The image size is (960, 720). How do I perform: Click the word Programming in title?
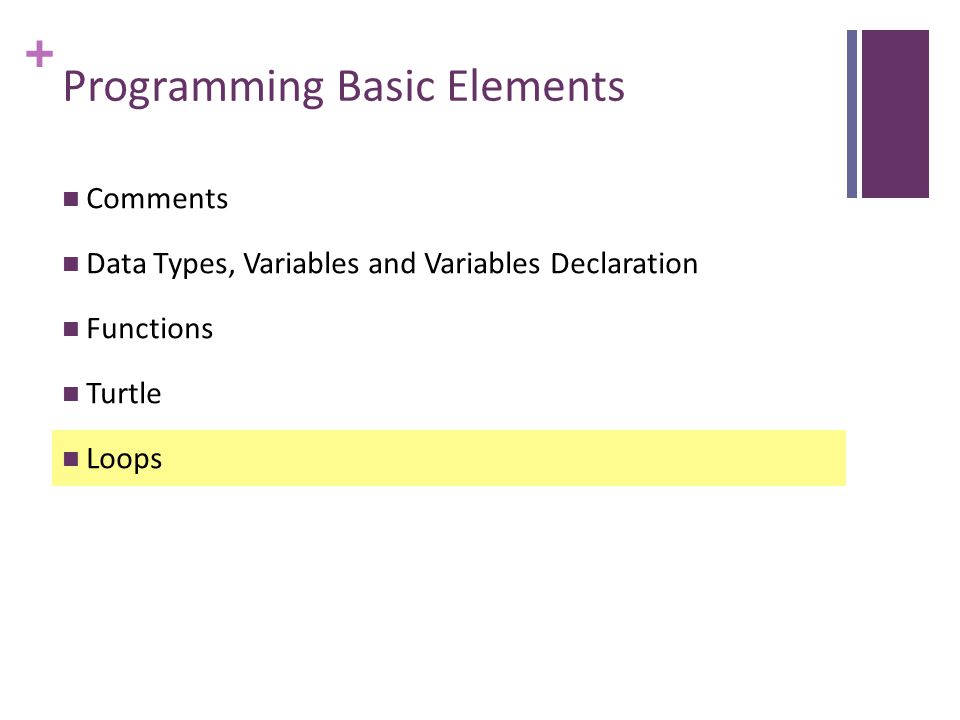tap(193, 88)
